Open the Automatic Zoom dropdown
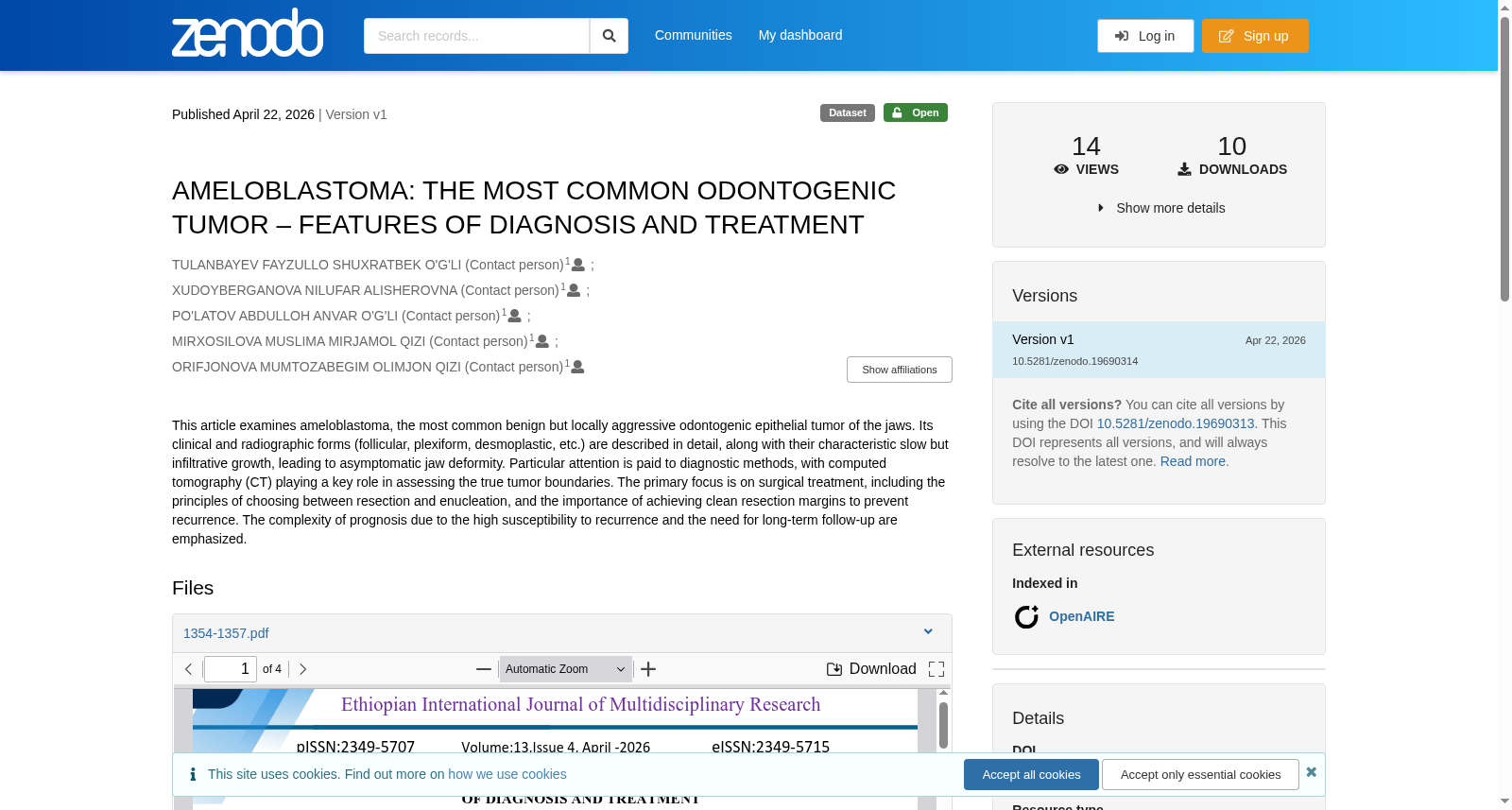Viewport: 1512px width, 810px height. [566, 669]
